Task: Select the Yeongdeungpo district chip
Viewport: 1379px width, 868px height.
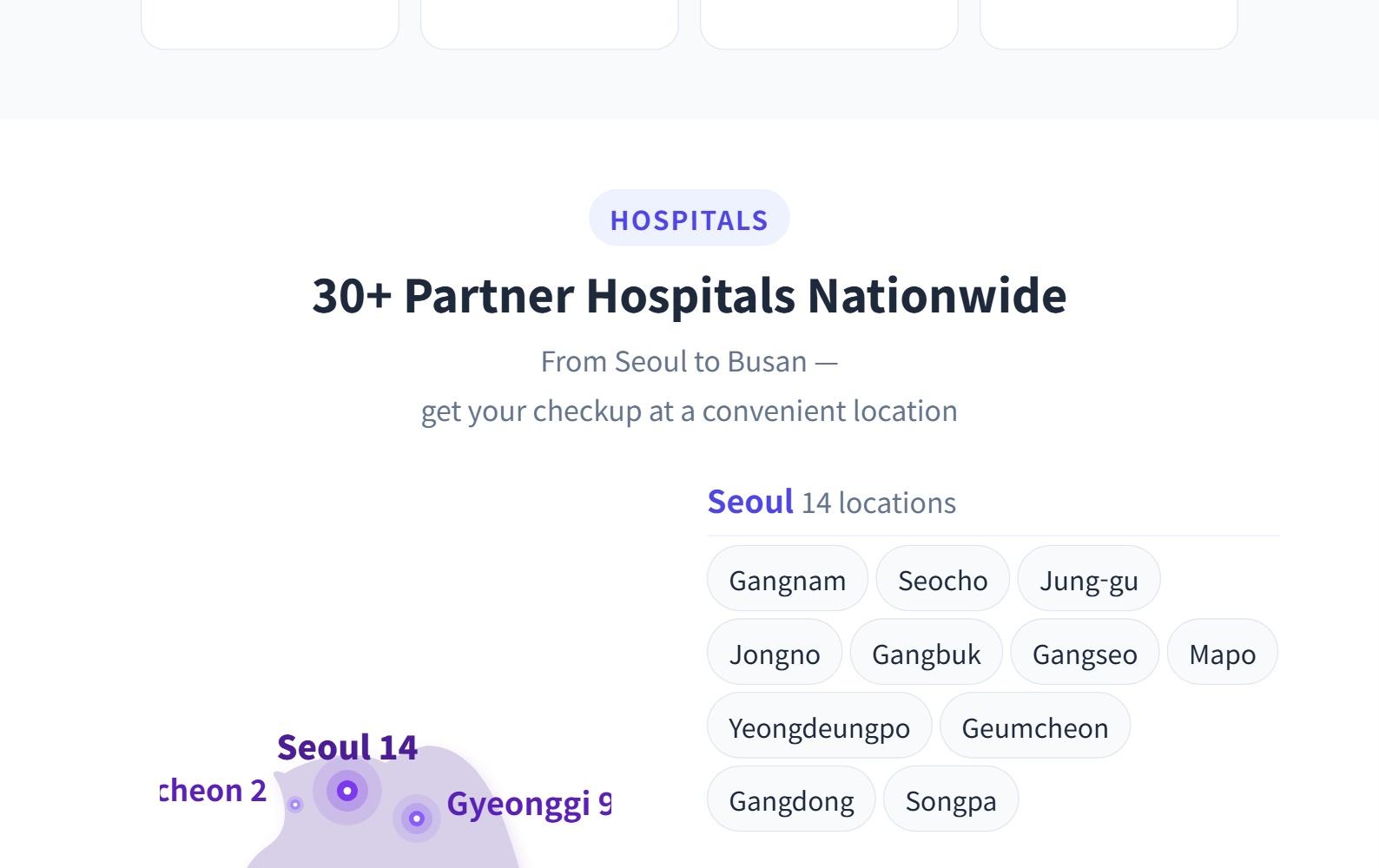Action: point(819,727)
